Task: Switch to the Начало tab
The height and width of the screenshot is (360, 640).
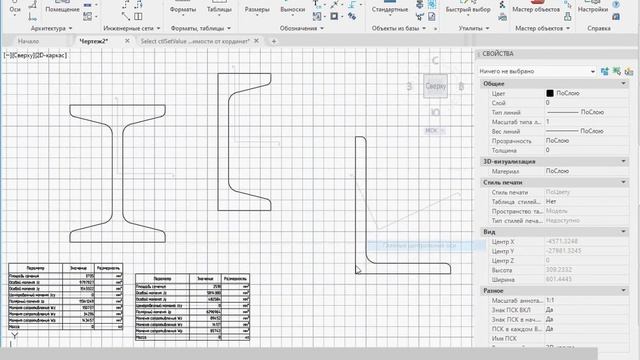Action: 28,41
